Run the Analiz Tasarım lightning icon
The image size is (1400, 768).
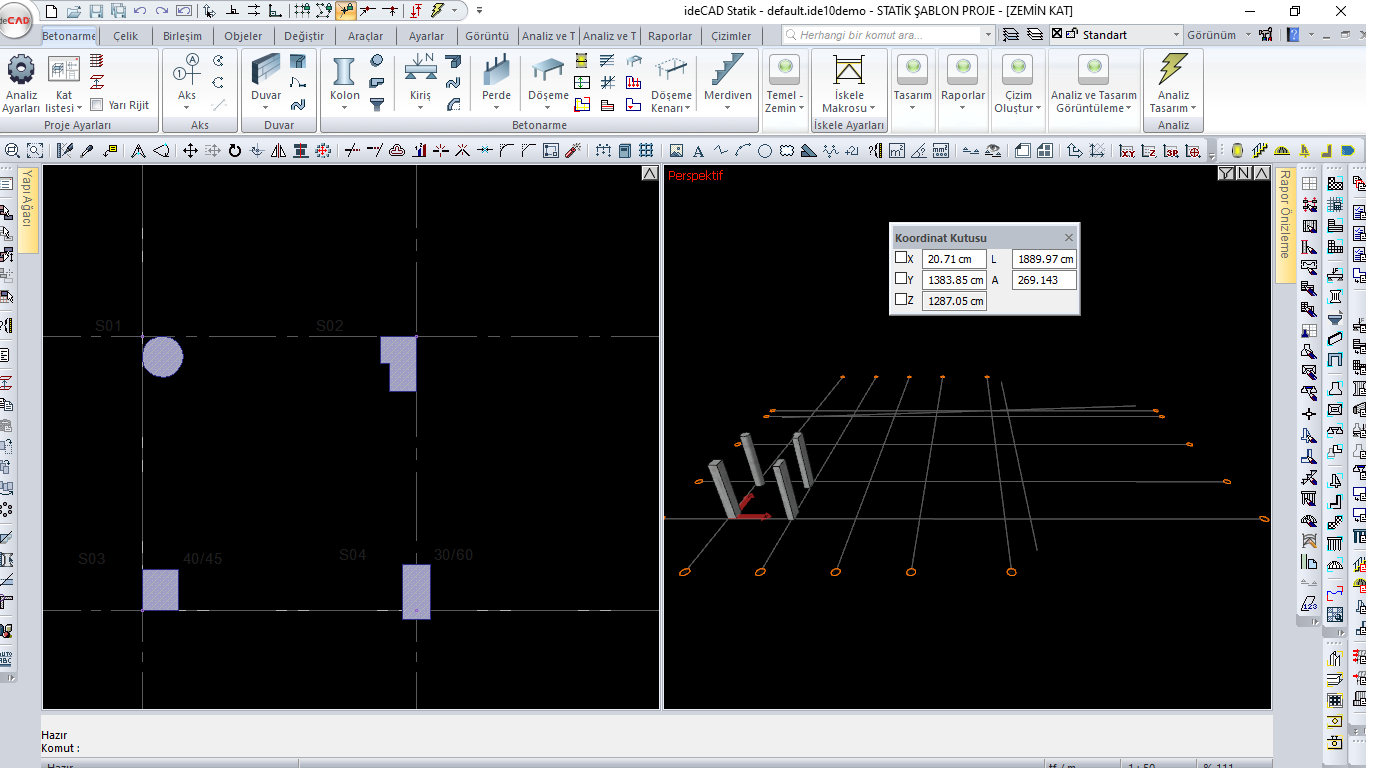[1173, 70]
